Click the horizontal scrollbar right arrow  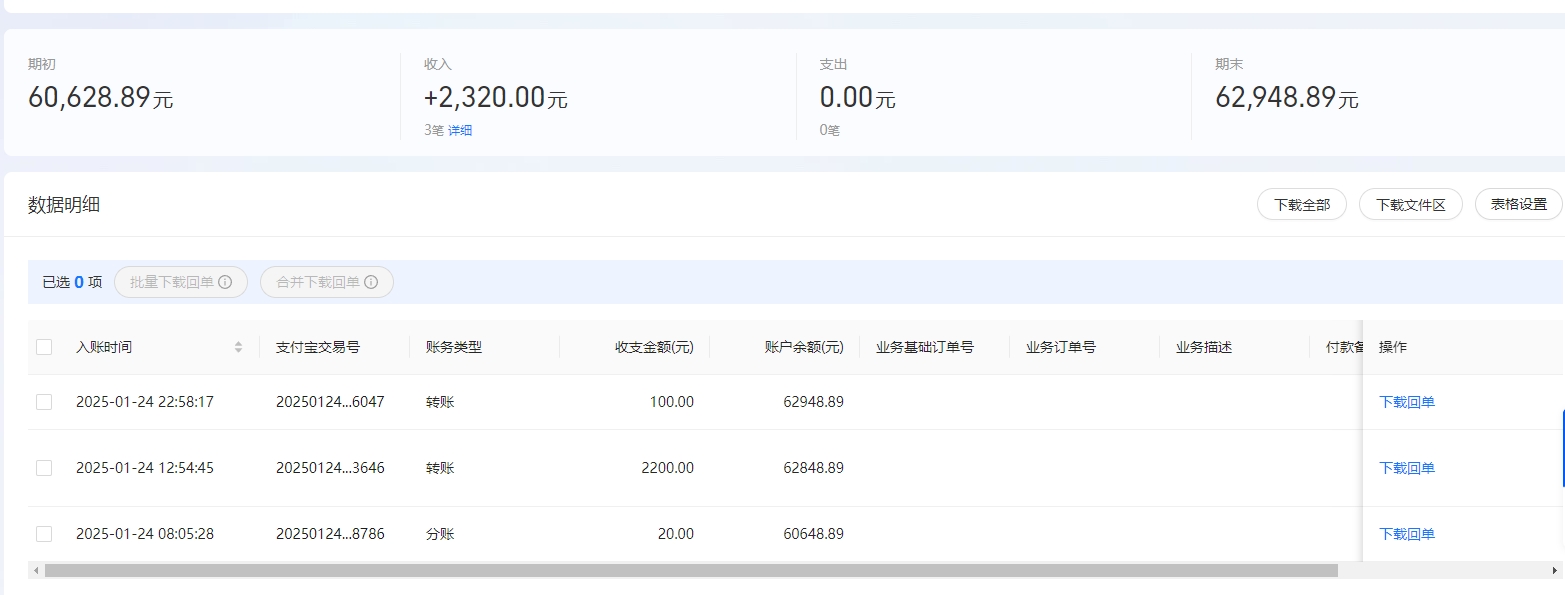1555,570
